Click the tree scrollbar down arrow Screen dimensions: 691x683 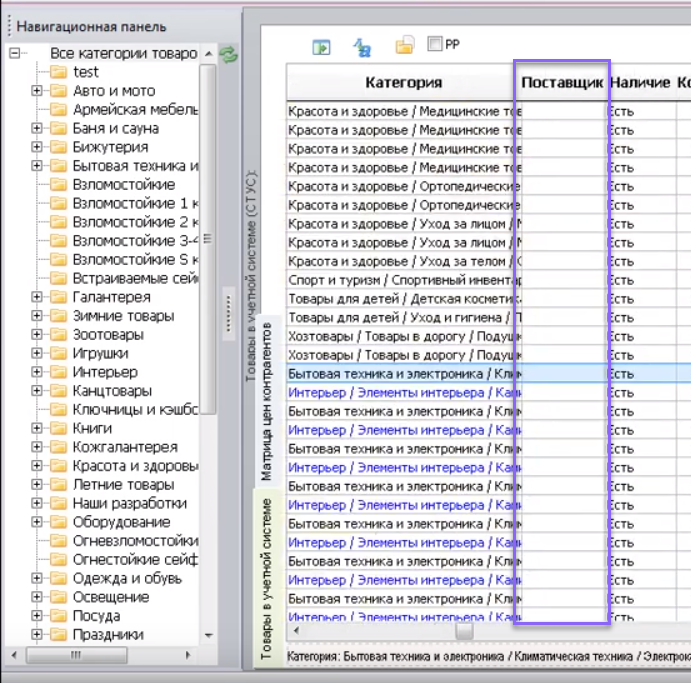tap(208, 635)
